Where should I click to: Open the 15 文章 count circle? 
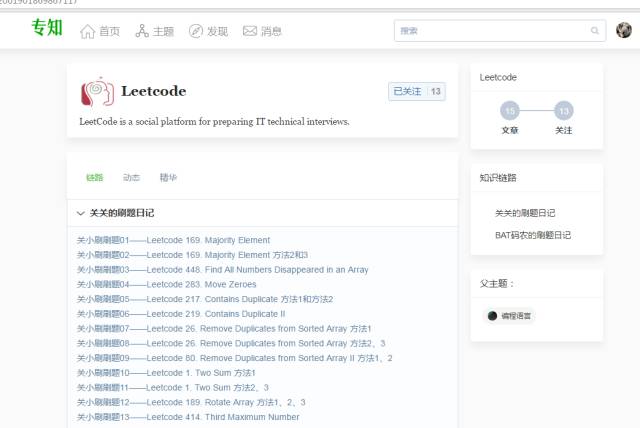coord(510,111)
